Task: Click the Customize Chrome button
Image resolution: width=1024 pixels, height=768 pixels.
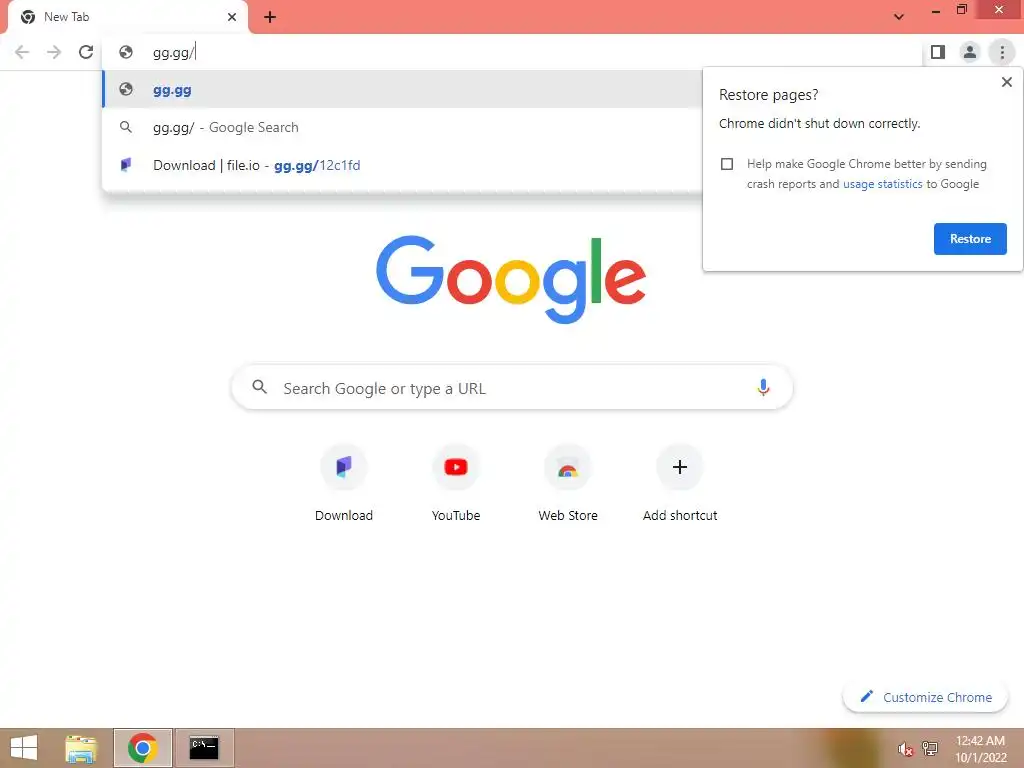Action: pyautogui.click(x=925, y=697)
